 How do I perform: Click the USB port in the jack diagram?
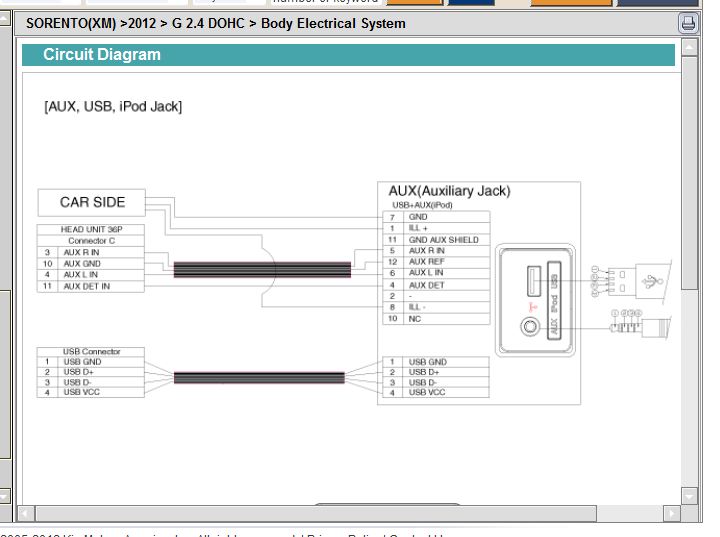click(532, 280)
